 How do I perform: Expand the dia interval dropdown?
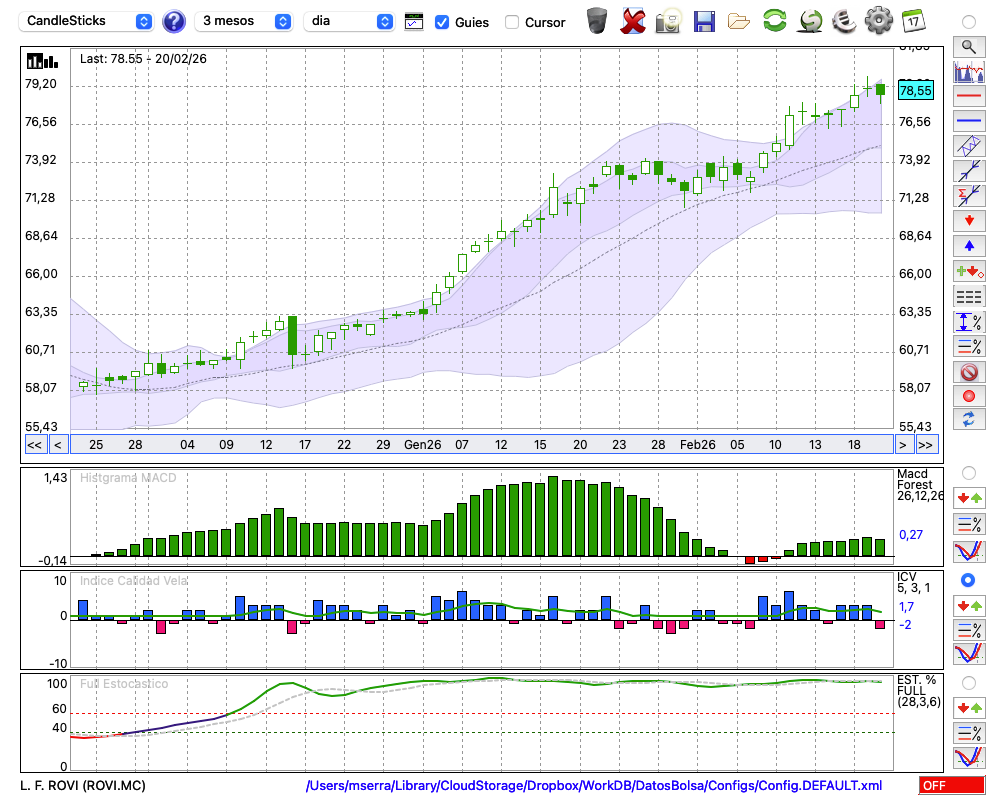coord(350,21)
